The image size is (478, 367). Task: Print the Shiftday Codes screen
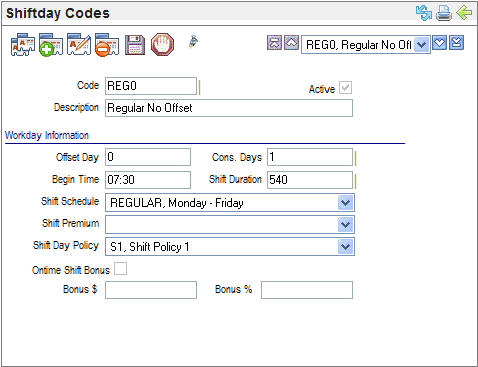[444, 13]
